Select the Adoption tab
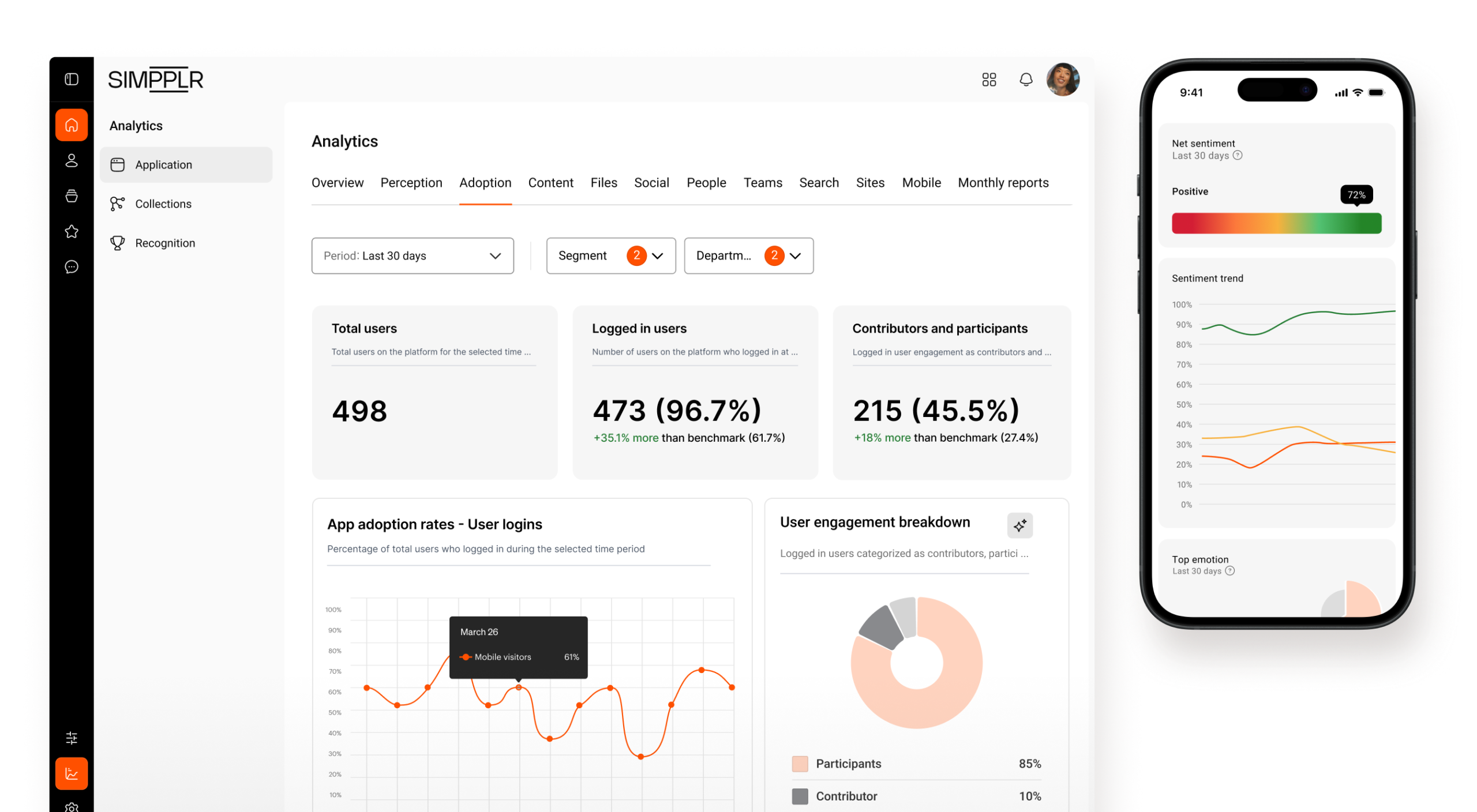 click(x=485, y=183)
